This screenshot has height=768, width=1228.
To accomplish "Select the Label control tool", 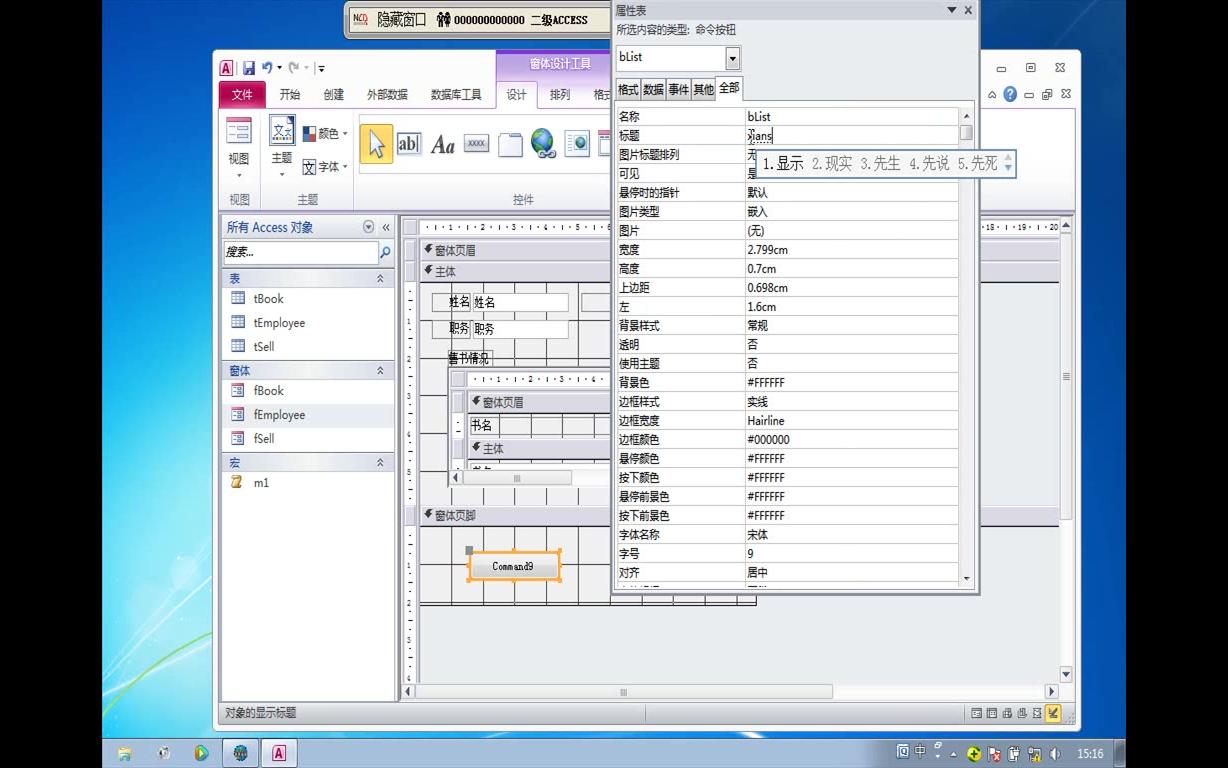I will 443,143.
